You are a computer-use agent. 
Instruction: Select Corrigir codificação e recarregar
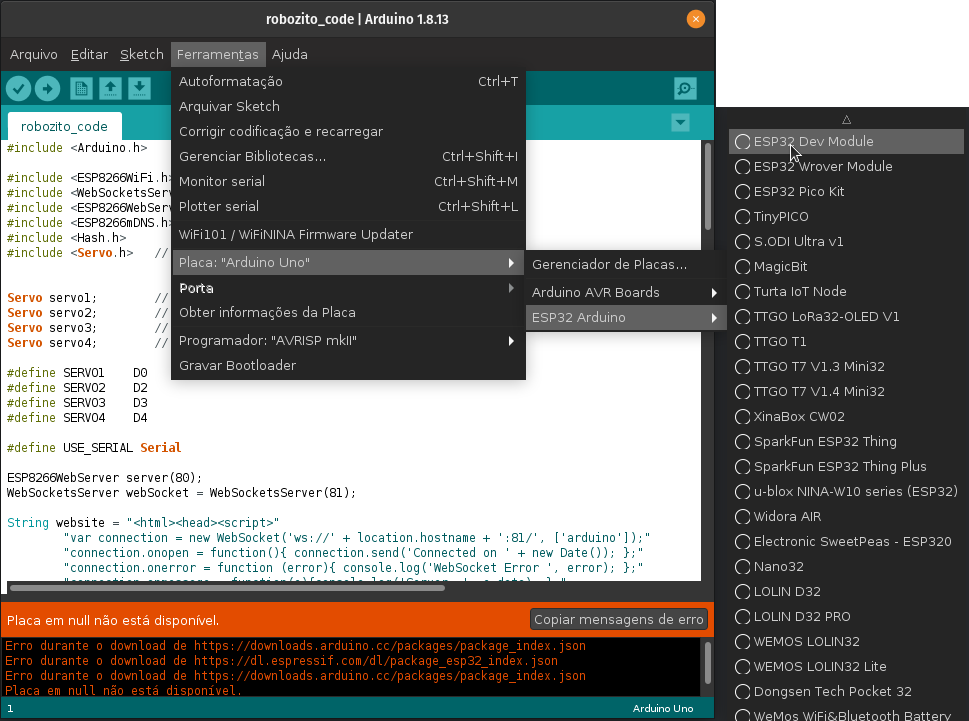(x=348, y=132)
